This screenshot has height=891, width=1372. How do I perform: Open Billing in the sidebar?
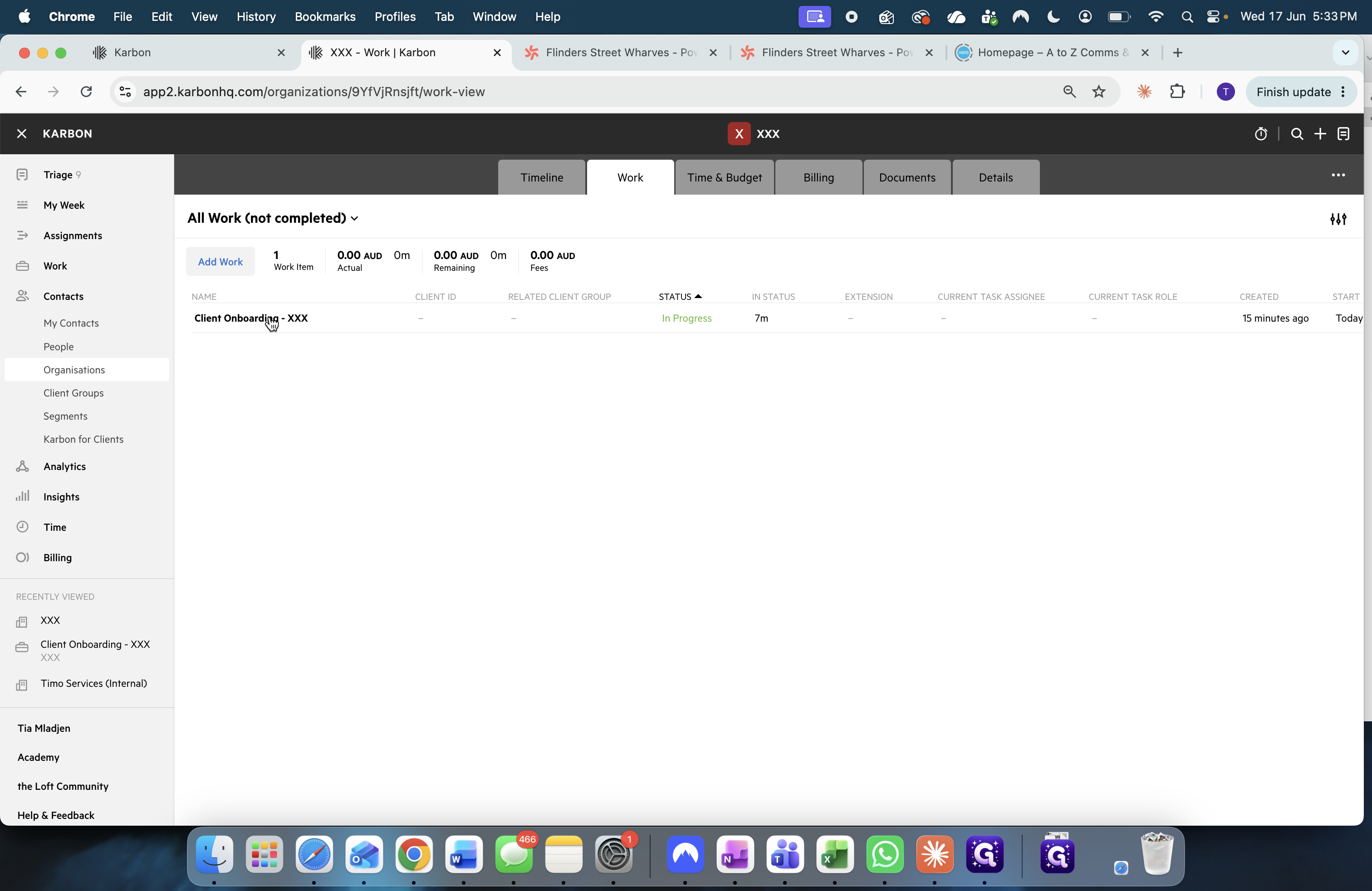(x=58, y=557)
